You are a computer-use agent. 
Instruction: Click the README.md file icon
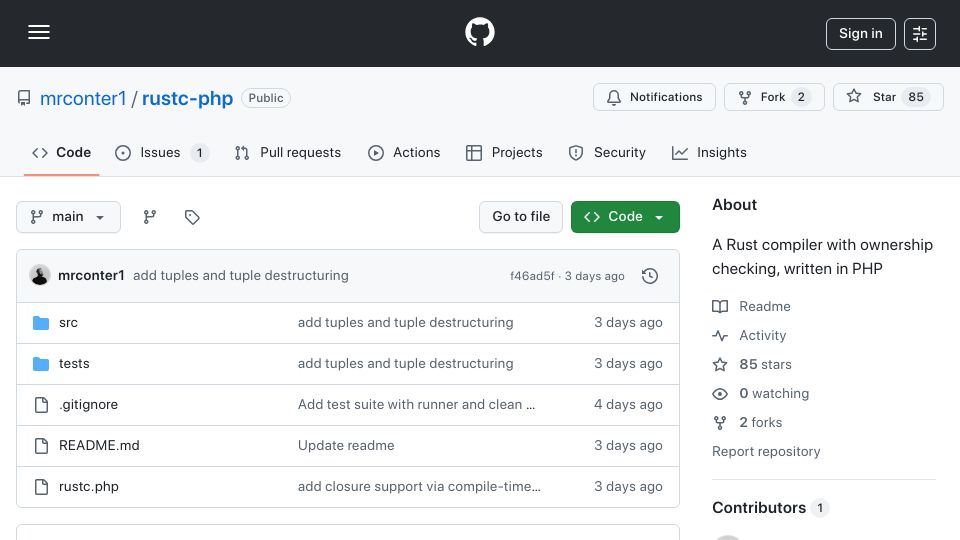[41, 446]
